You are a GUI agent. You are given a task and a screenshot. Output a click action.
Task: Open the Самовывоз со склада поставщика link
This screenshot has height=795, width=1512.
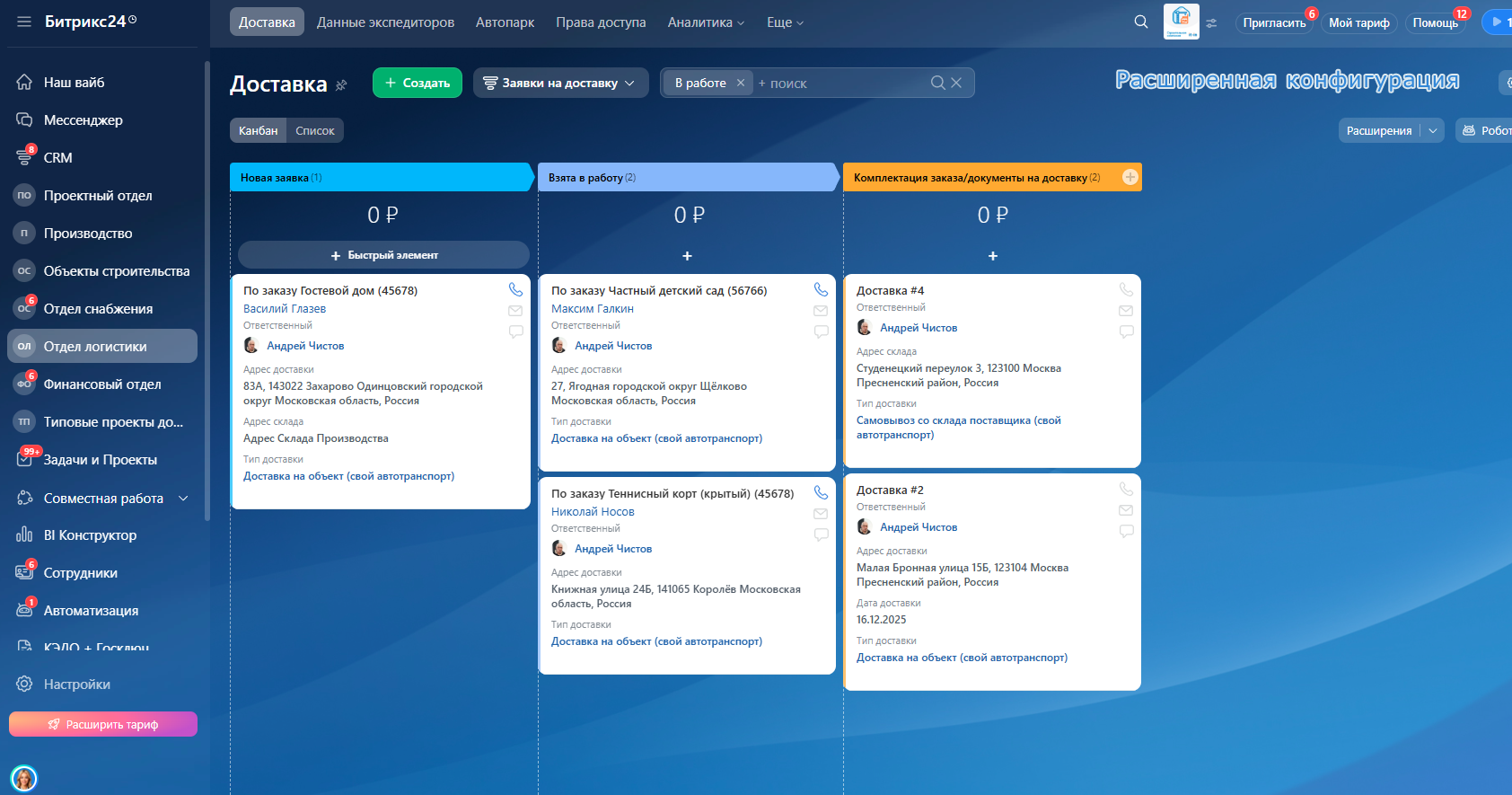coord(959,427)
